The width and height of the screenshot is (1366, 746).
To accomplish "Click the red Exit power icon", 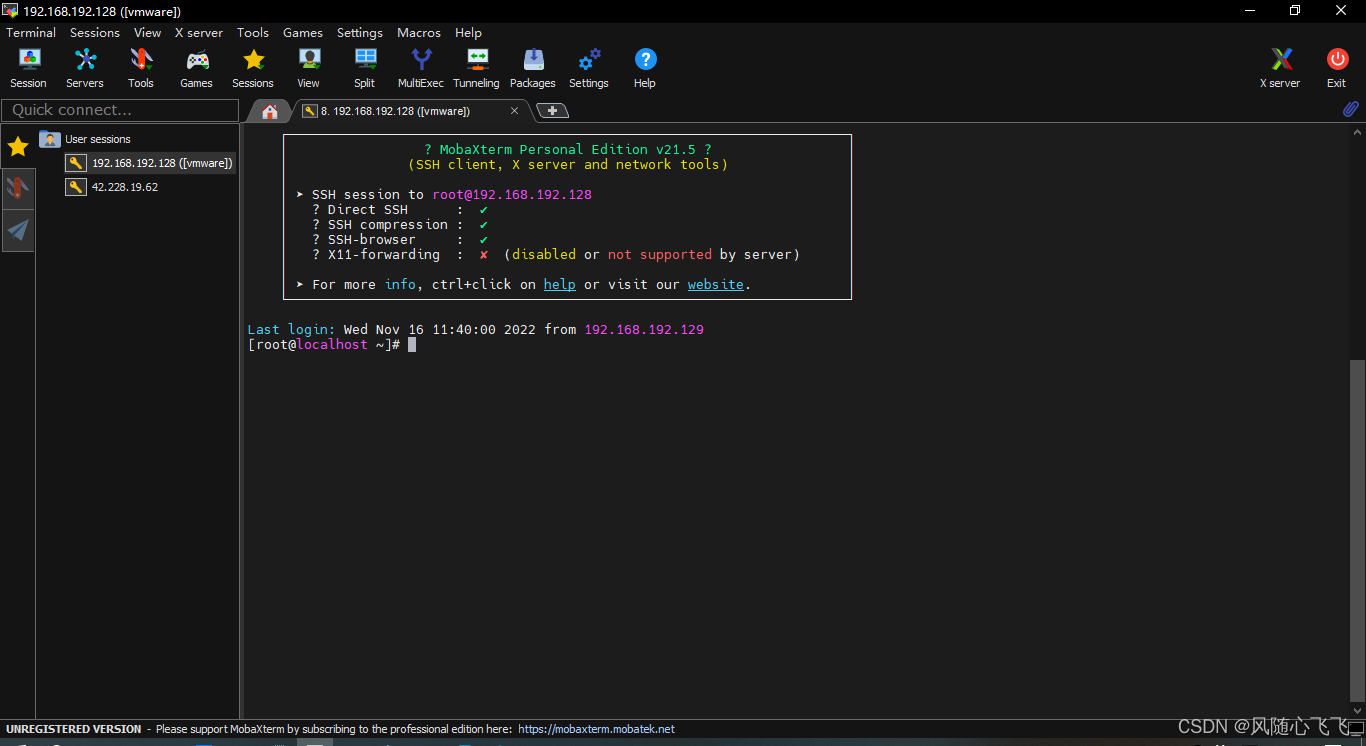I will (x=1337, y=68).
